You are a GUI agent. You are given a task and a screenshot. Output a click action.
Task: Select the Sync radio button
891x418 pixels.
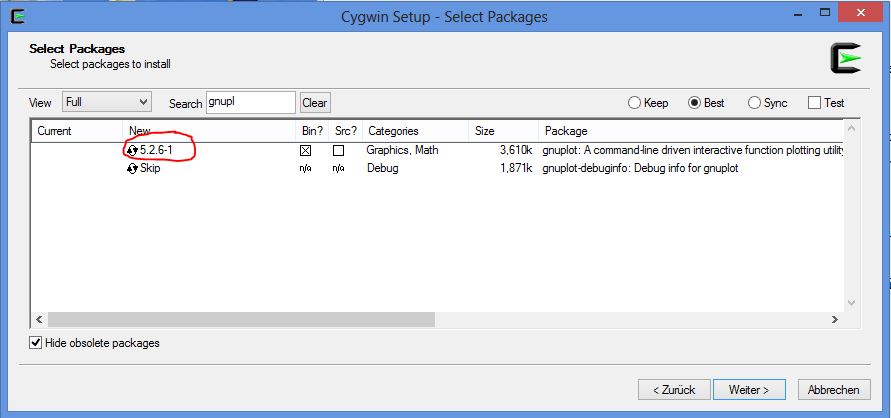click(755, 103)
